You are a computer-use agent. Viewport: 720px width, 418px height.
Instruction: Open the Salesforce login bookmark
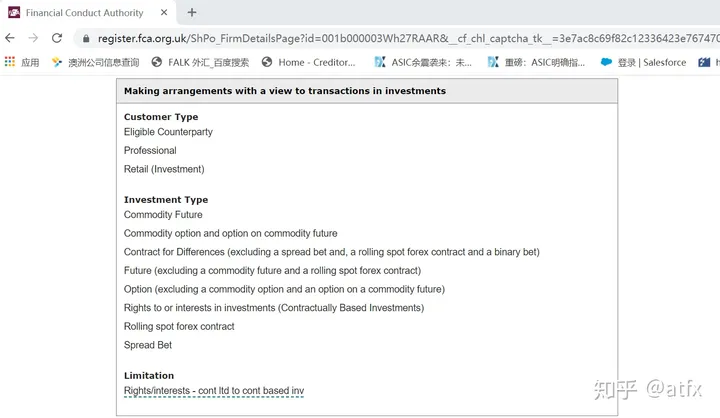coord(646,62)
